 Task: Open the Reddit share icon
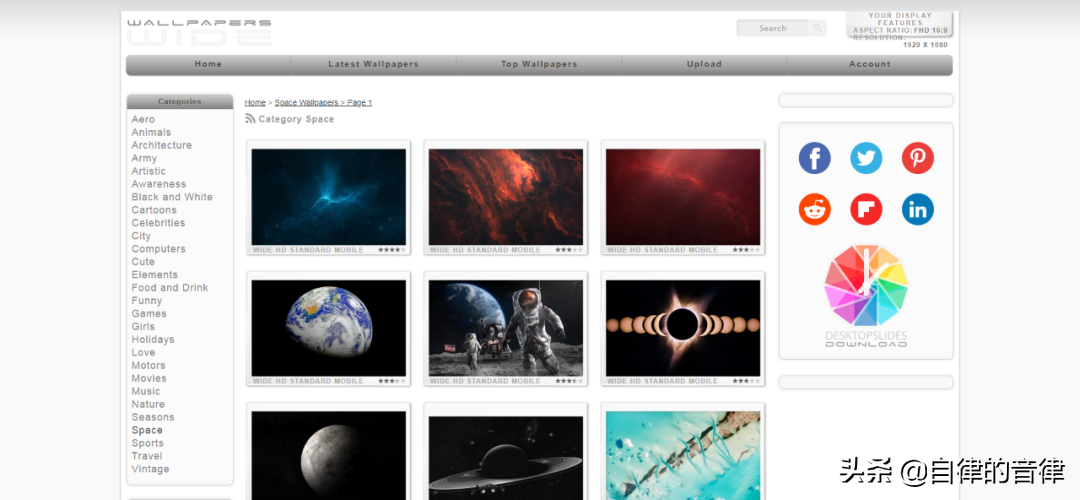click(814, 209)
